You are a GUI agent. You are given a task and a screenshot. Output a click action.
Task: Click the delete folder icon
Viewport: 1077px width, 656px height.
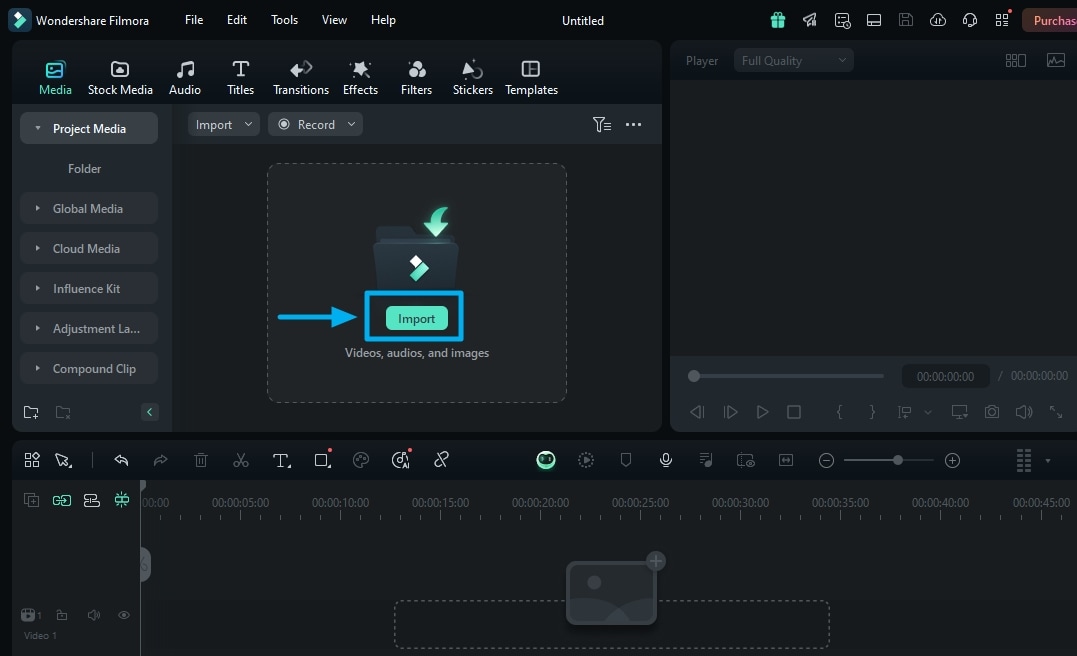[x=63, y=412]
